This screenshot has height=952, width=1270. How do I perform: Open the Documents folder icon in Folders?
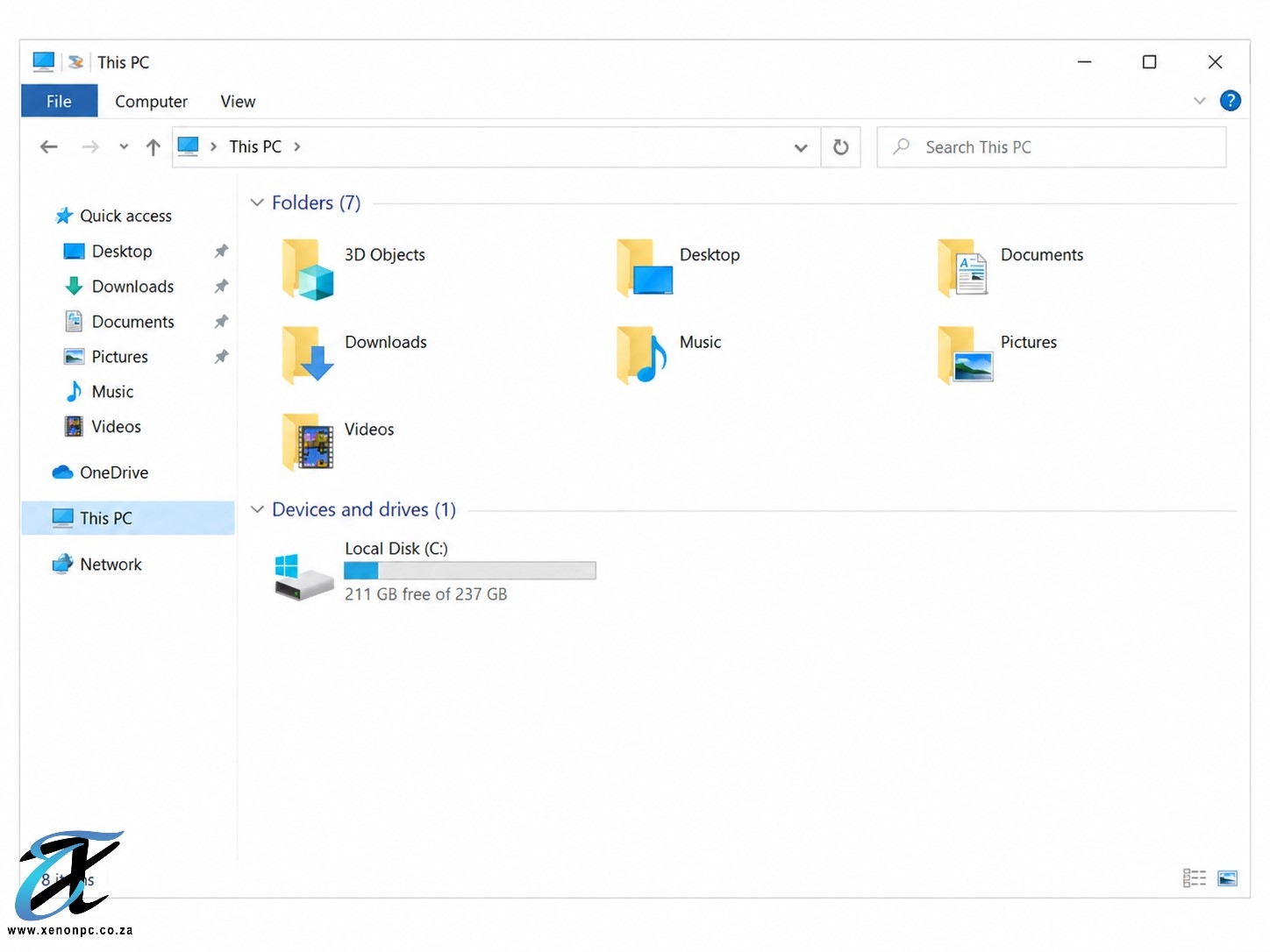tap(963, 267)
